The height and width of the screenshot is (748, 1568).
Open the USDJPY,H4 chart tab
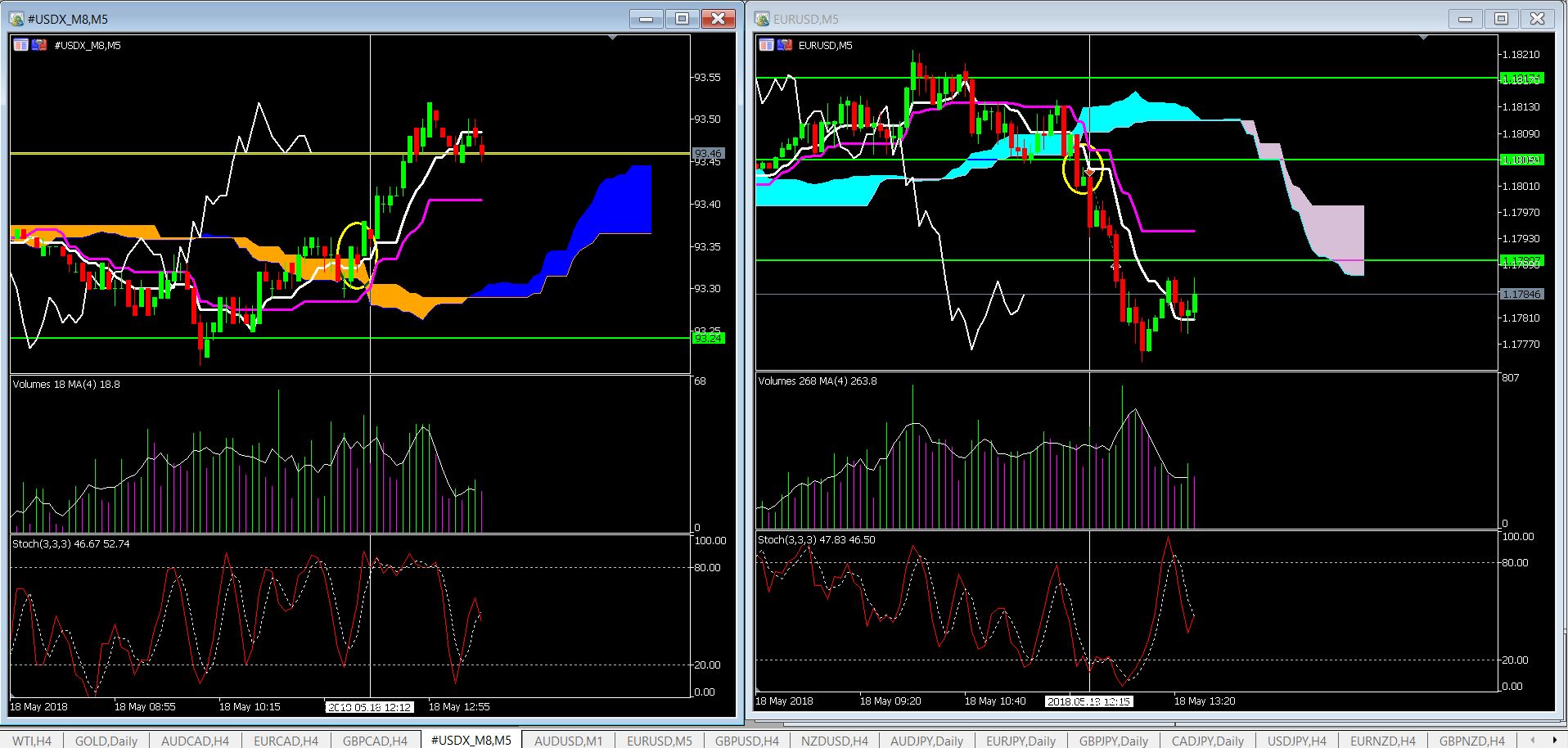point(1297,740)
